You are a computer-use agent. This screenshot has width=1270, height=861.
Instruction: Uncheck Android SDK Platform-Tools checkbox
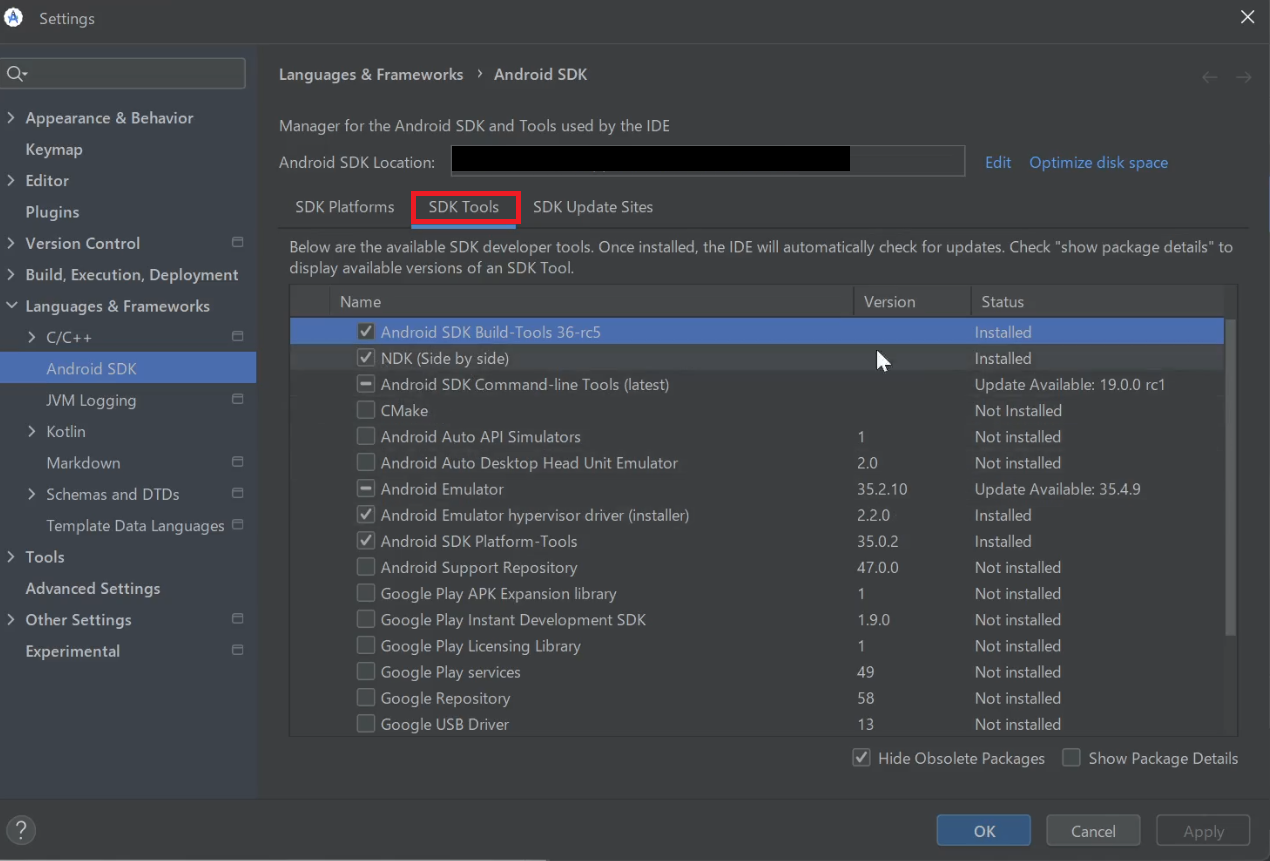coord(366,541)
